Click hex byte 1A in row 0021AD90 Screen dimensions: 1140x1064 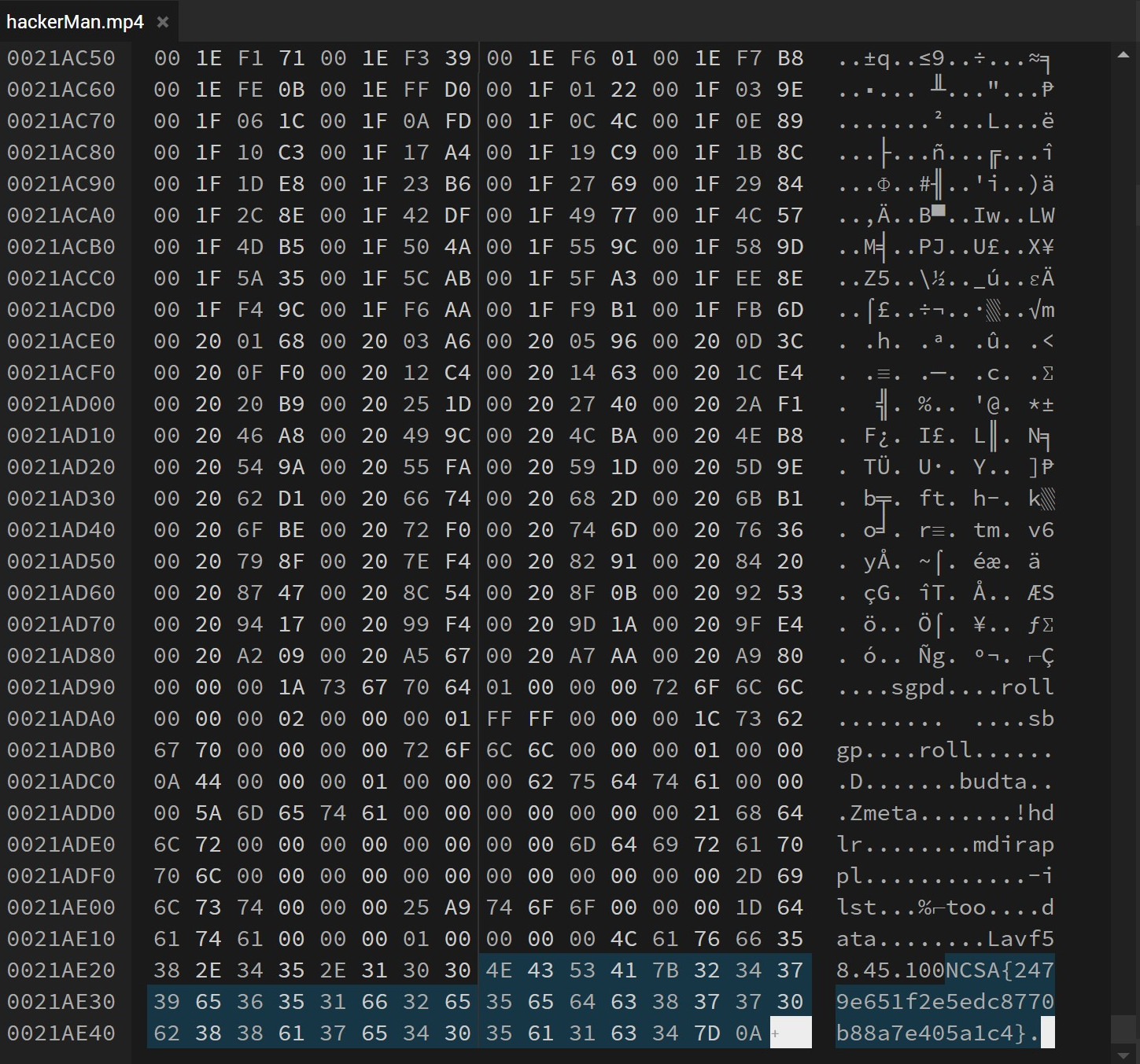[x=292, y=687]
